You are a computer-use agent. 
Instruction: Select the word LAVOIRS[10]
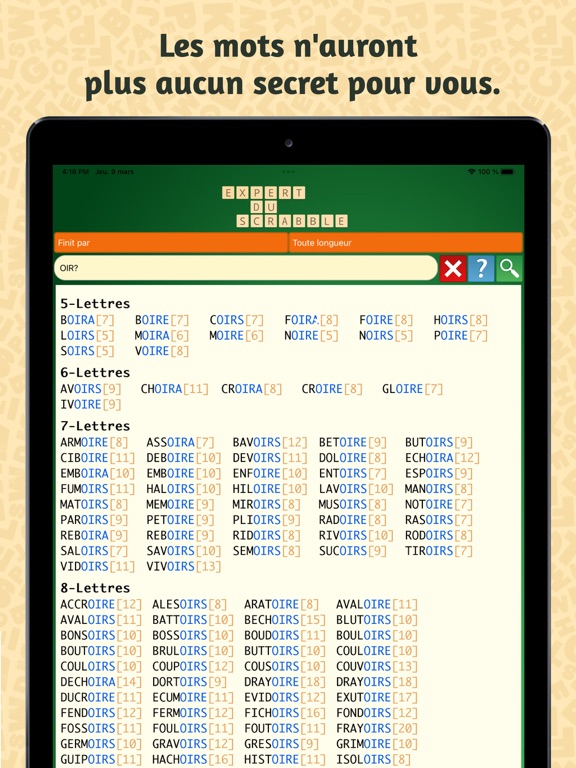pos(356,489)
